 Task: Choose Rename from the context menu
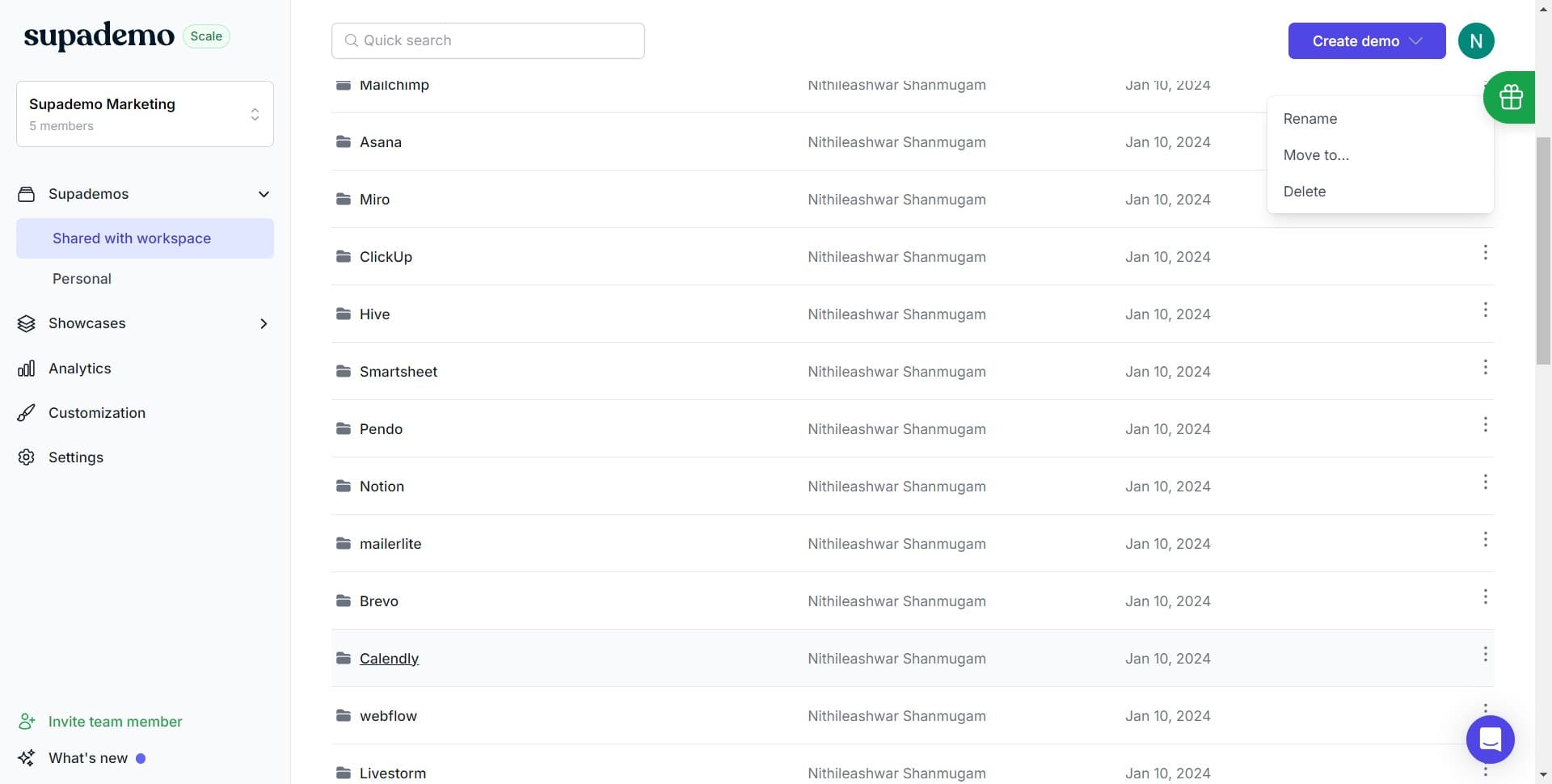pos(1309,119)
